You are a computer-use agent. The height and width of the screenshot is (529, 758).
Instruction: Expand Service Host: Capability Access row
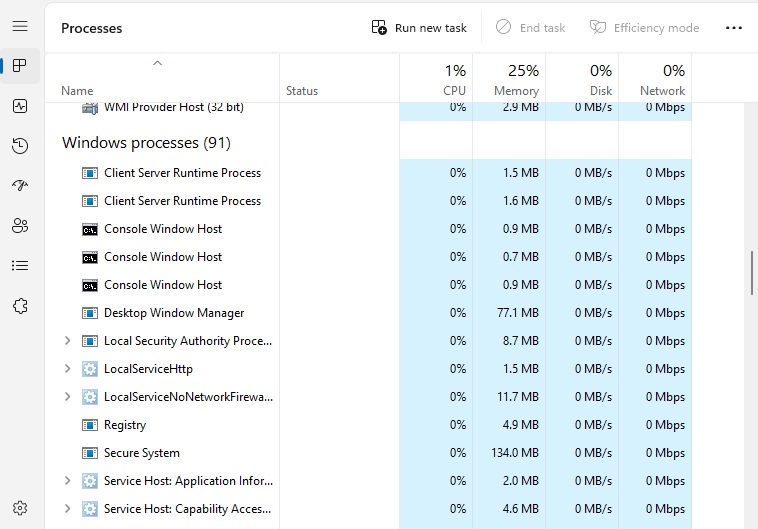68,509
